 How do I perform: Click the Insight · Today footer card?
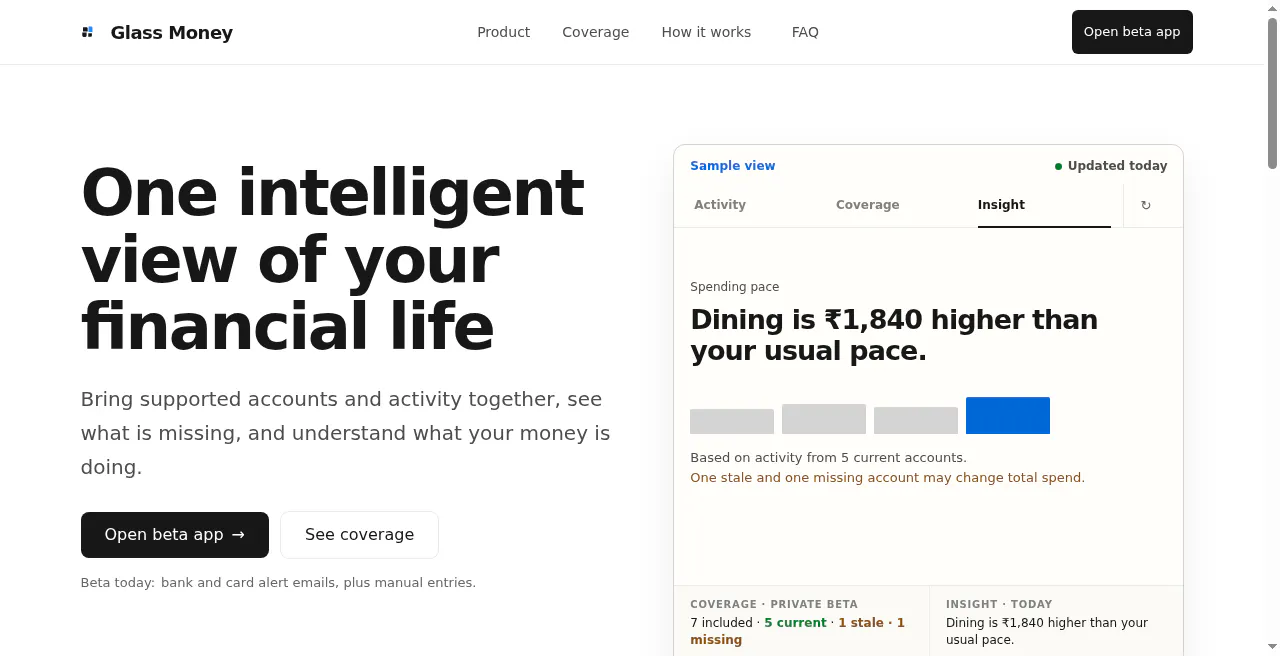click(1056, 621)
